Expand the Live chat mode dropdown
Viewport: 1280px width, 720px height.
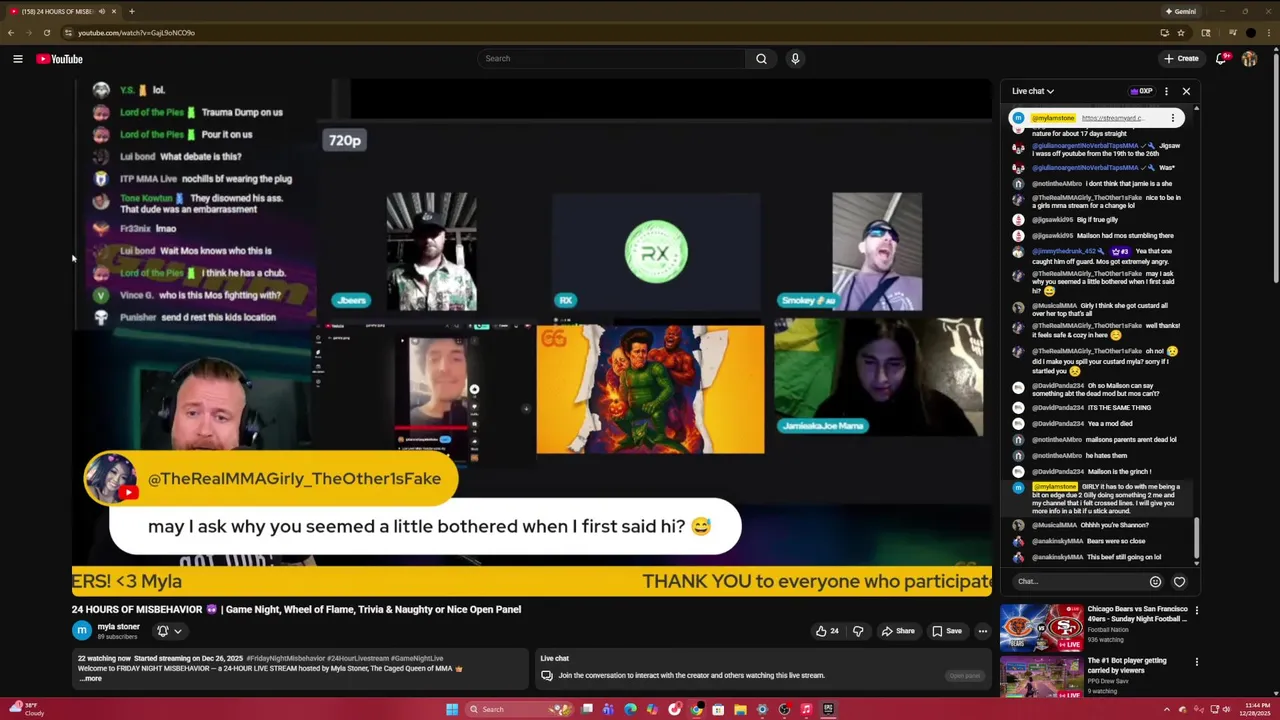coord(1033,91)
